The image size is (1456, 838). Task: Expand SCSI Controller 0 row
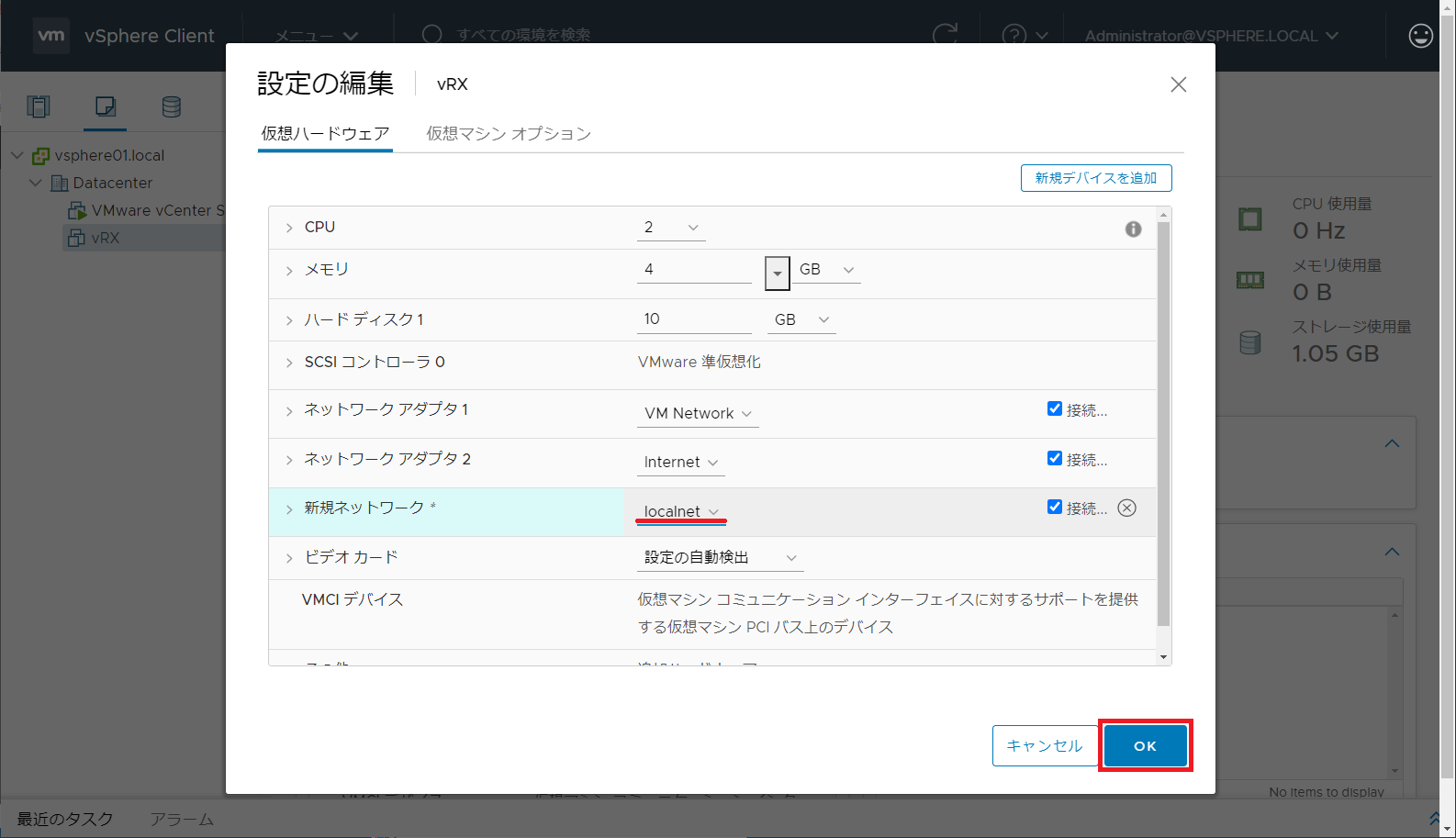coord(289,363)
